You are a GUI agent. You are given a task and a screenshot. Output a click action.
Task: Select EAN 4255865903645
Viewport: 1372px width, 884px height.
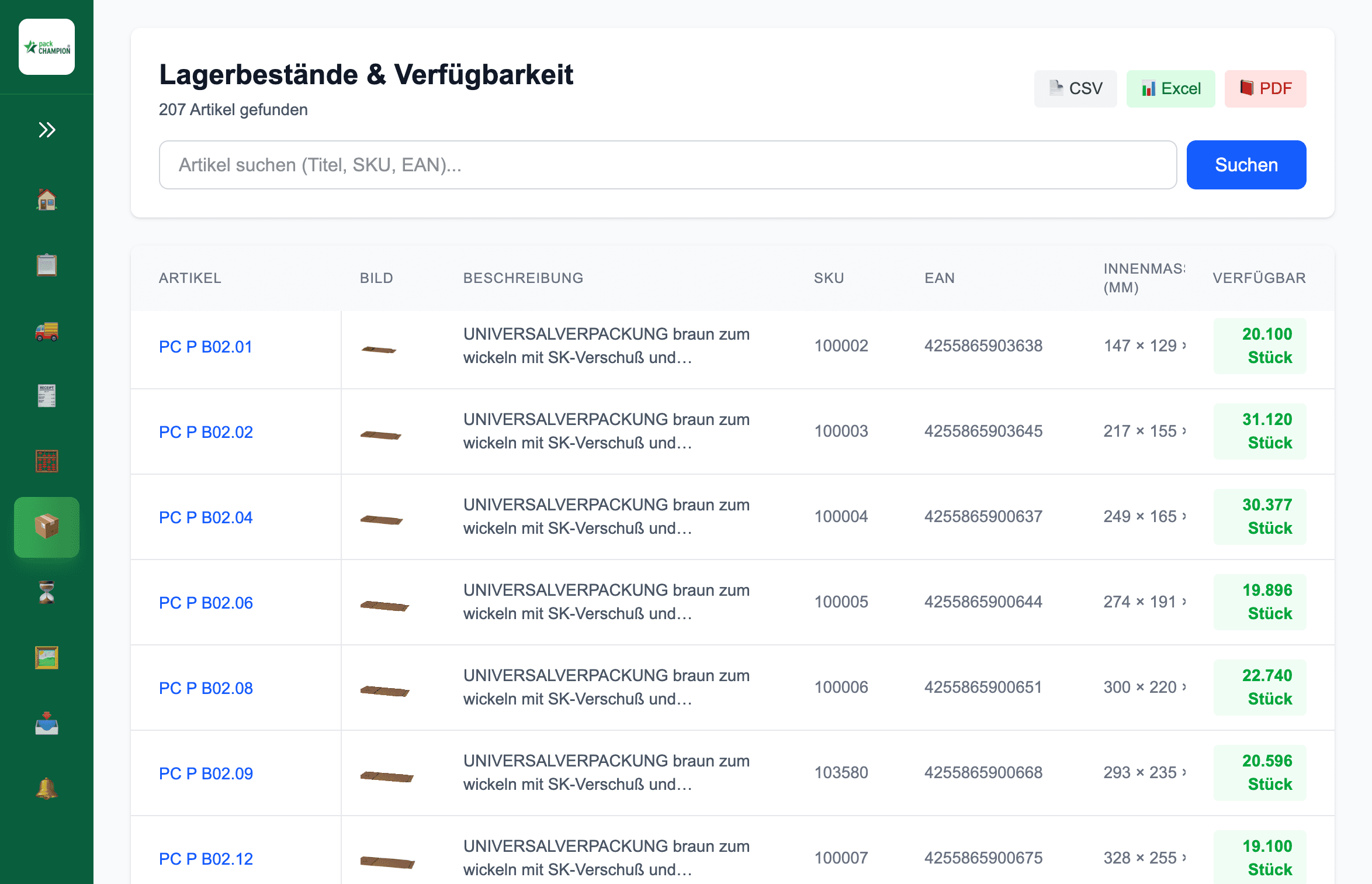(x=983, y=431)
